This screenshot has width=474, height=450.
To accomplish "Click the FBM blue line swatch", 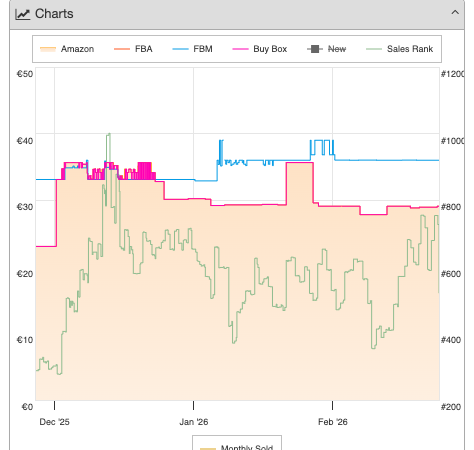I will pyautogui.click(x=180, y=49).
